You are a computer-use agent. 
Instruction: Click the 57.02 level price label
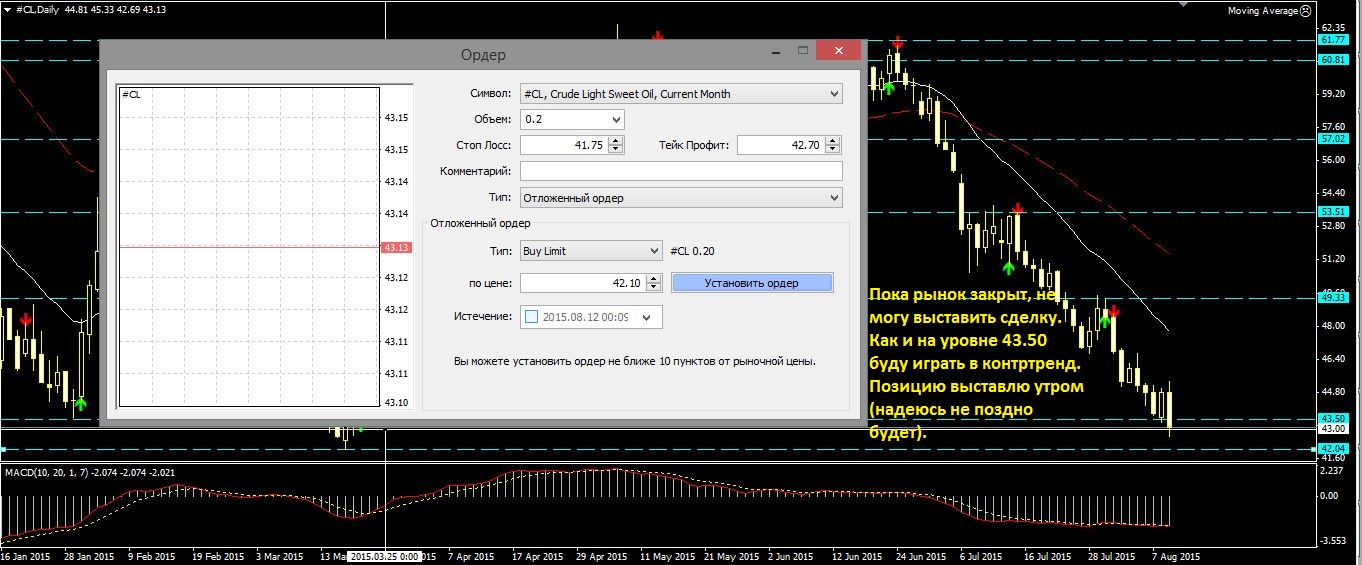coord(1333,139)
